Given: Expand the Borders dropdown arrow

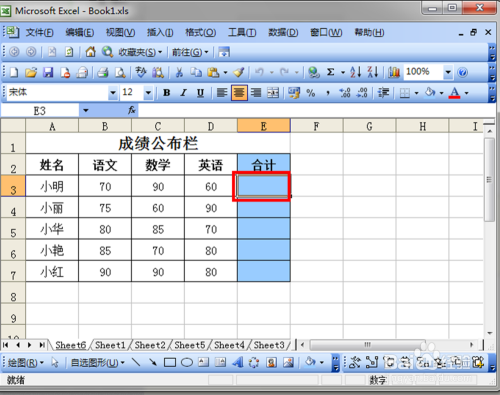Looking at the screenshot, I should pos(416,93).
